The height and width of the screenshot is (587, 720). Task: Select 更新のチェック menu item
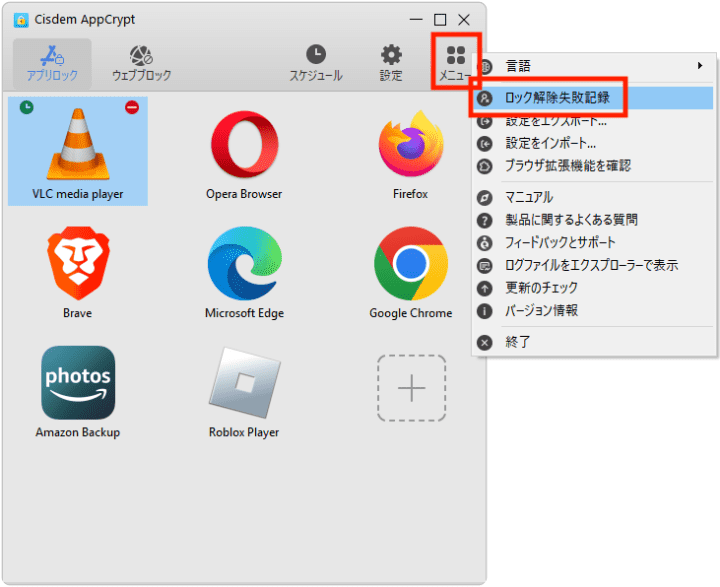click(x=594, y=288)
